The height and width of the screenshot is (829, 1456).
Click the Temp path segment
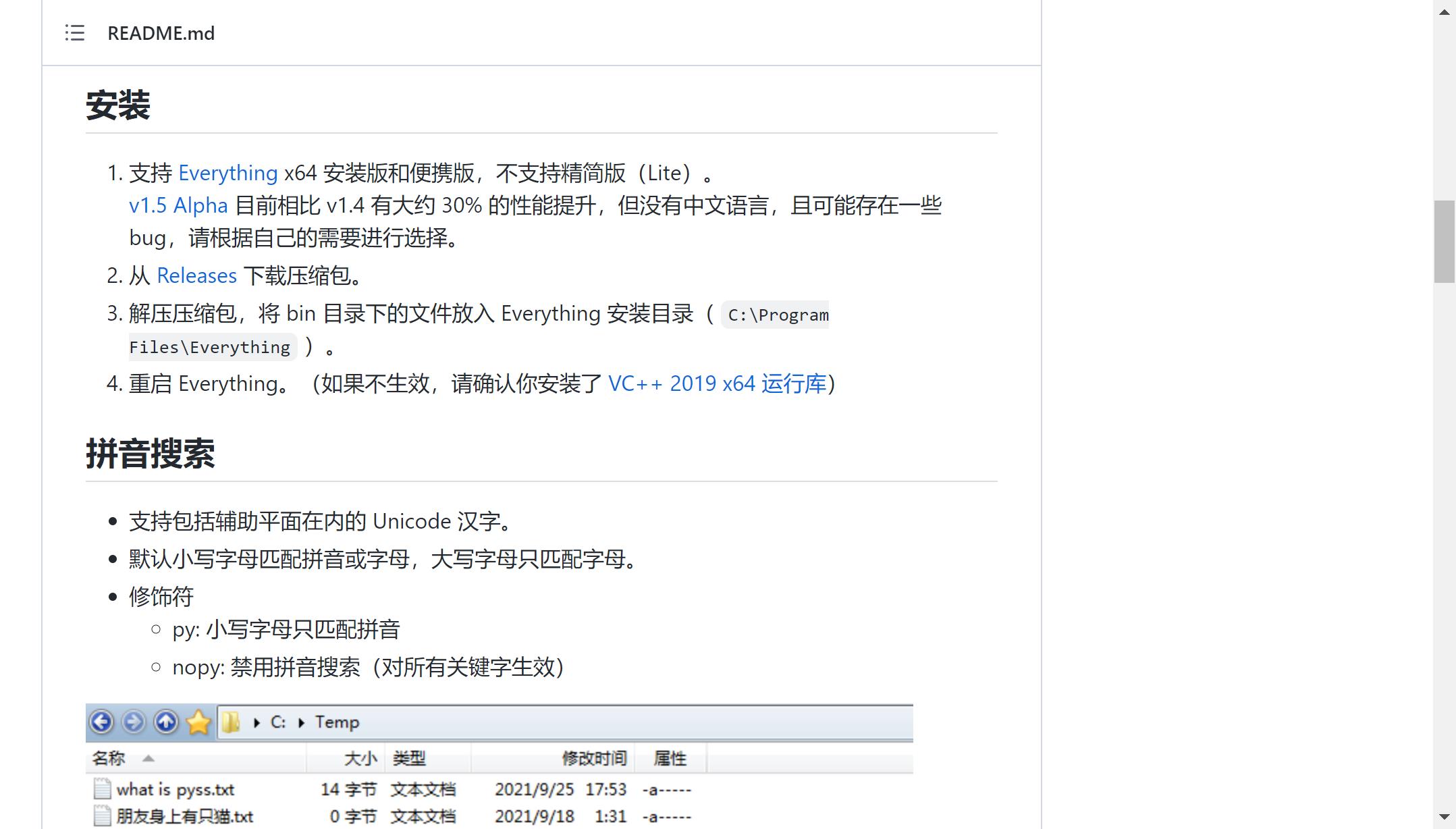pos(337,722)
